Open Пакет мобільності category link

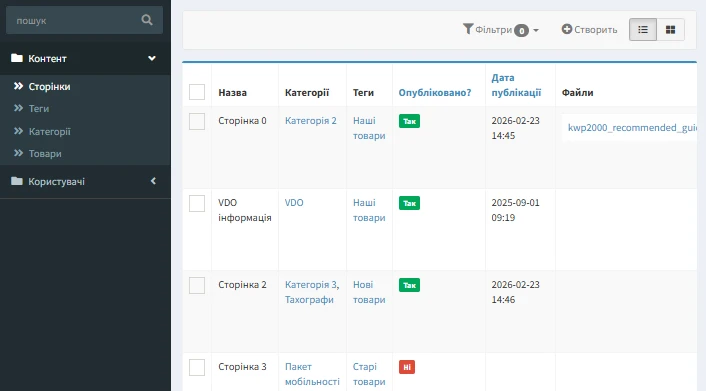click(312, 374)
